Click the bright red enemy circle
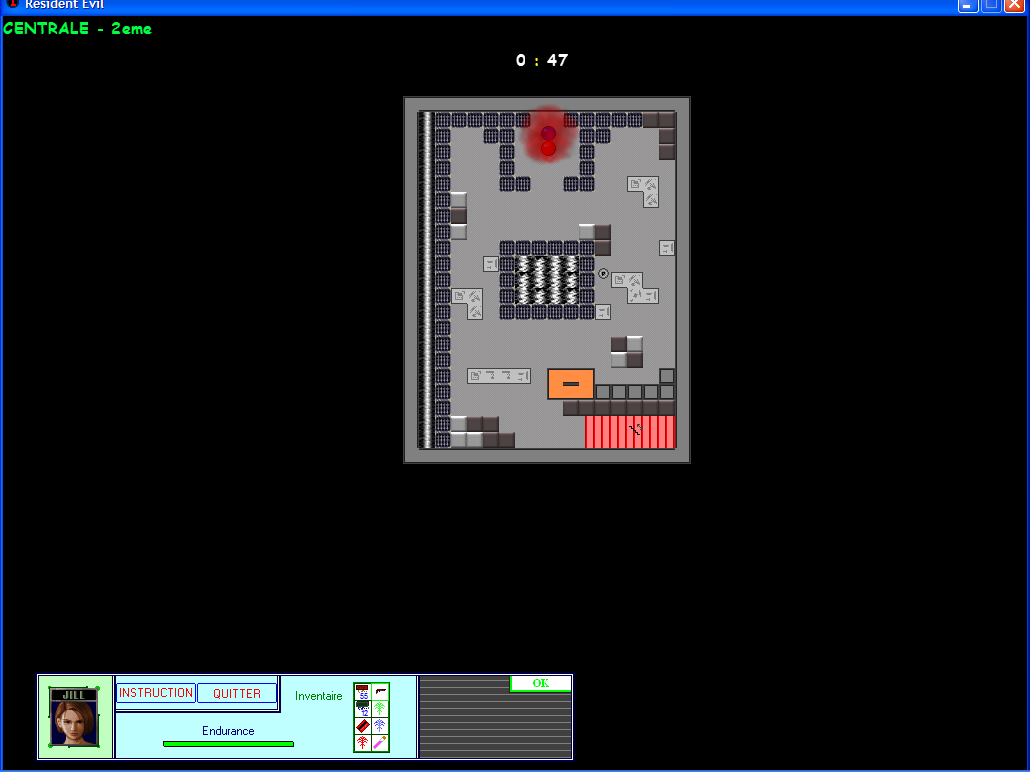1030x772 pixels. pyautogui.click(x=549, y=149)
